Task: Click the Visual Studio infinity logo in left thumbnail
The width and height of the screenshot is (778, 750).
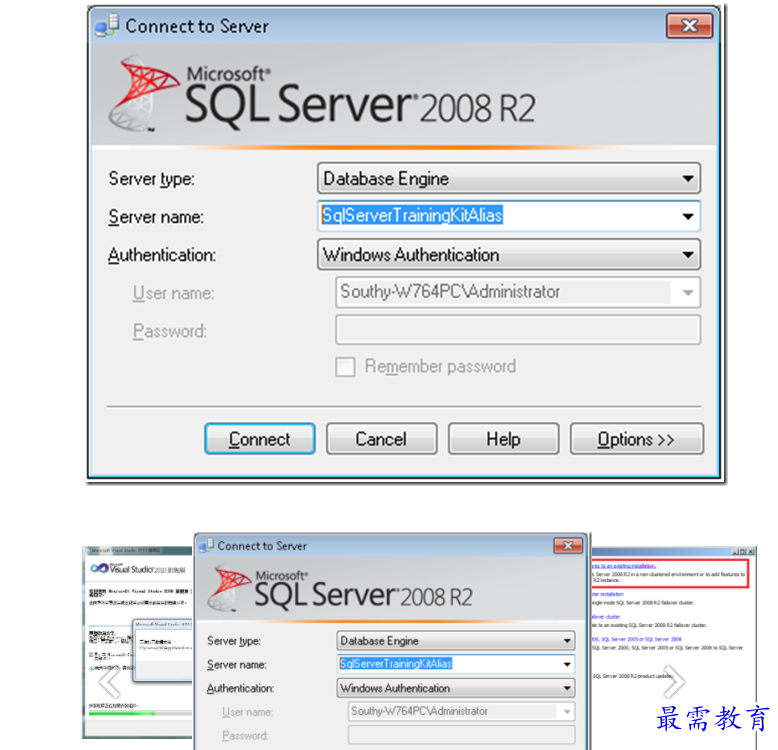Action: click(x=100, y=568)
